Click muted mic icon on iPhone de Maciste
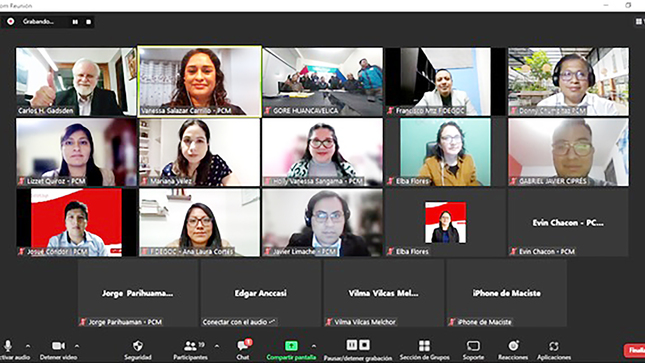The height and width of the screenshot is (363, 645). click(x=452, y=322)
